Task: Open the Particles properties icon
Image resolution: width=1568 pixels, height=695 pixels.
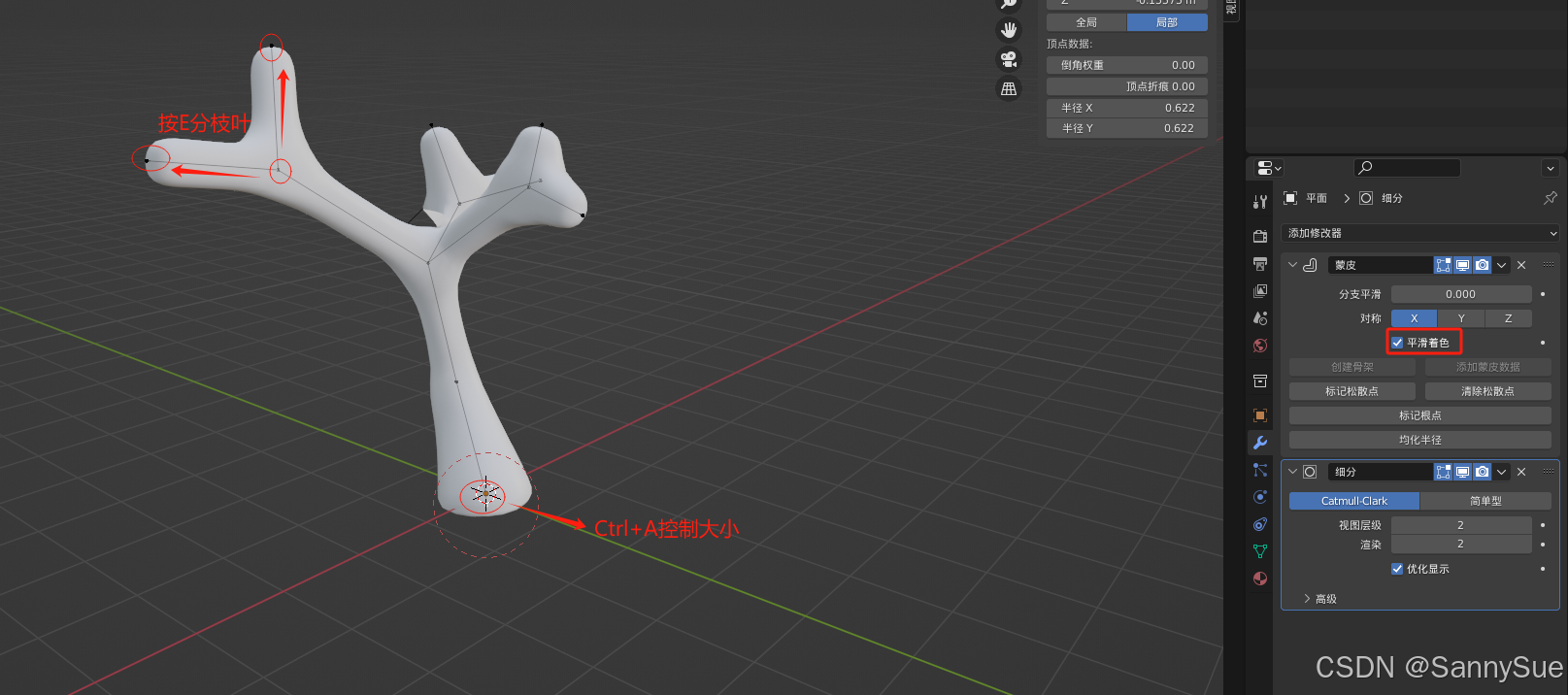Action: pyautogui.click(x=1260, y=470)
